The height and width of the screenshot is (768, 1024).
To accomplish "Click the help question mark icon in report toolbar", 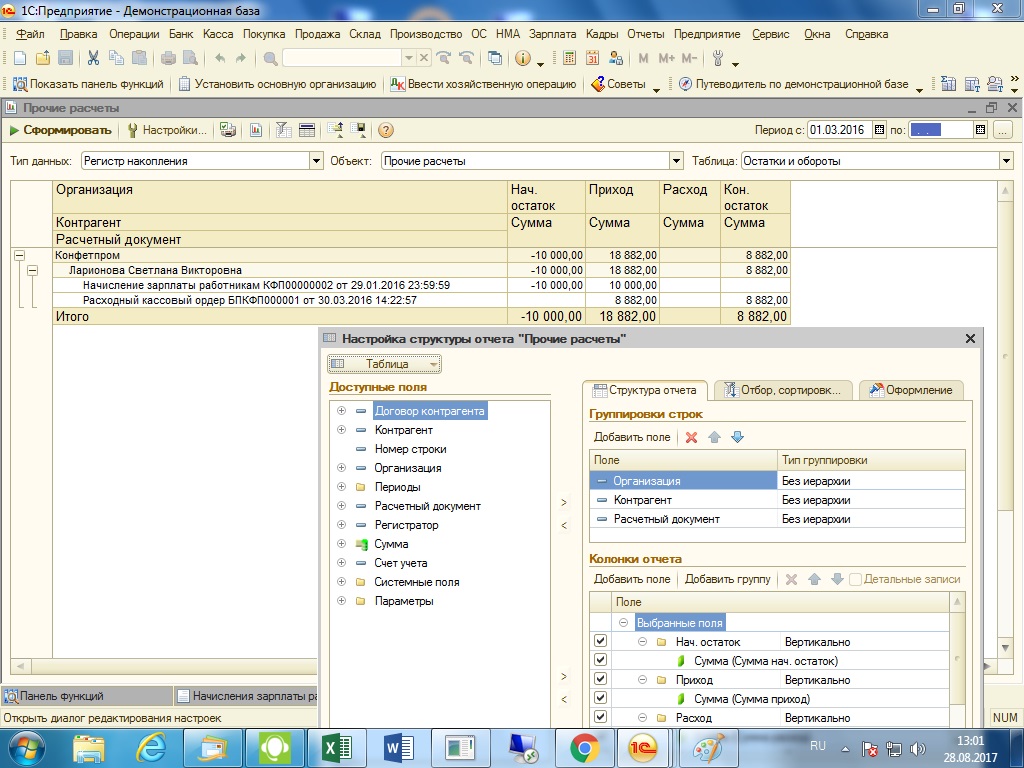I will click(385, 130).
